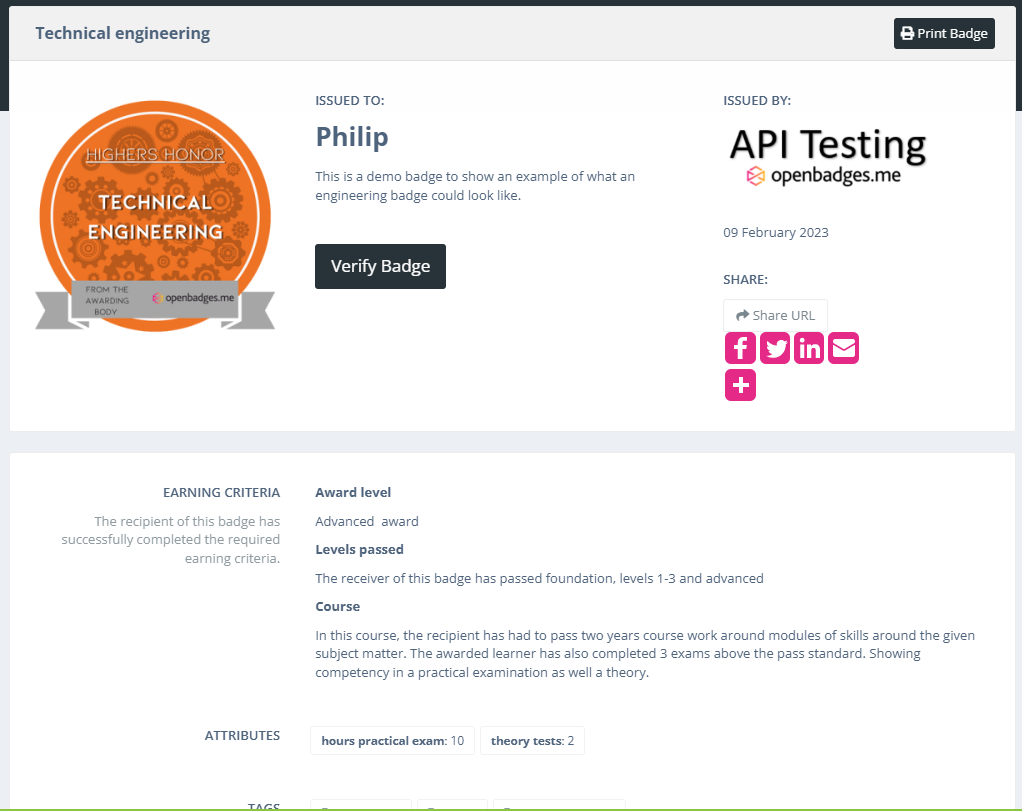Click the Levels passed heading

tap(359, 550)
